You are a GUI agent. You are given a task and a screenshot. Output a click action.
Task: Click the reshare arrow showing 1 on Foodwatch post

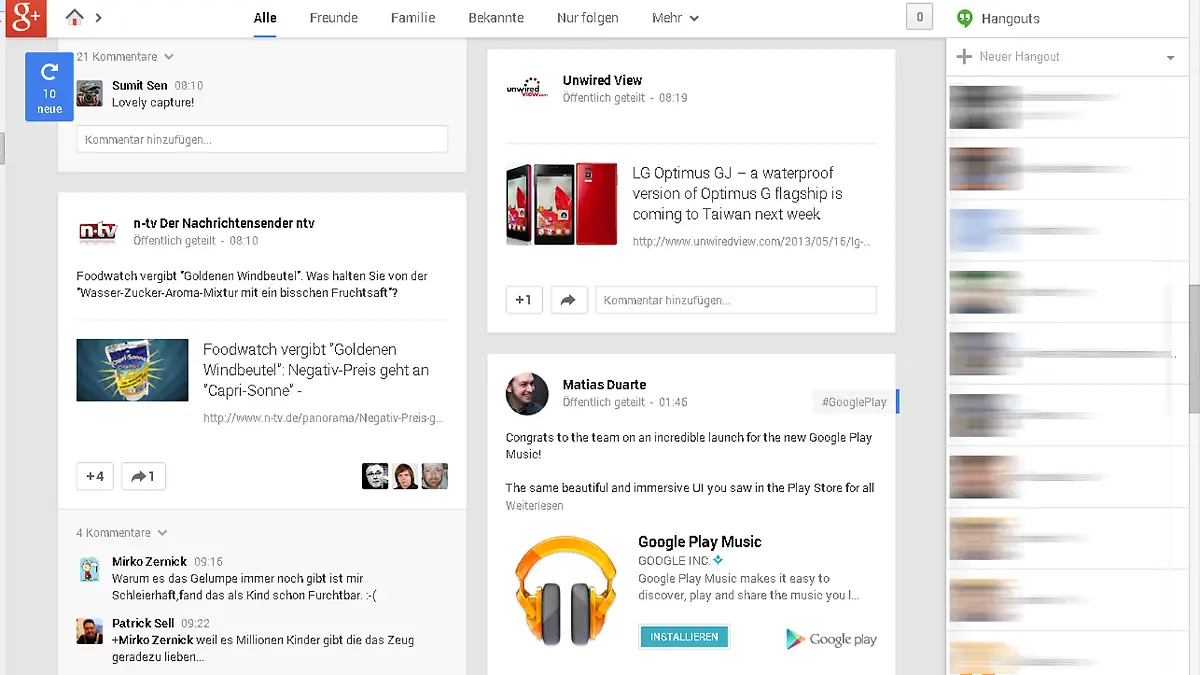pos(143,476)
